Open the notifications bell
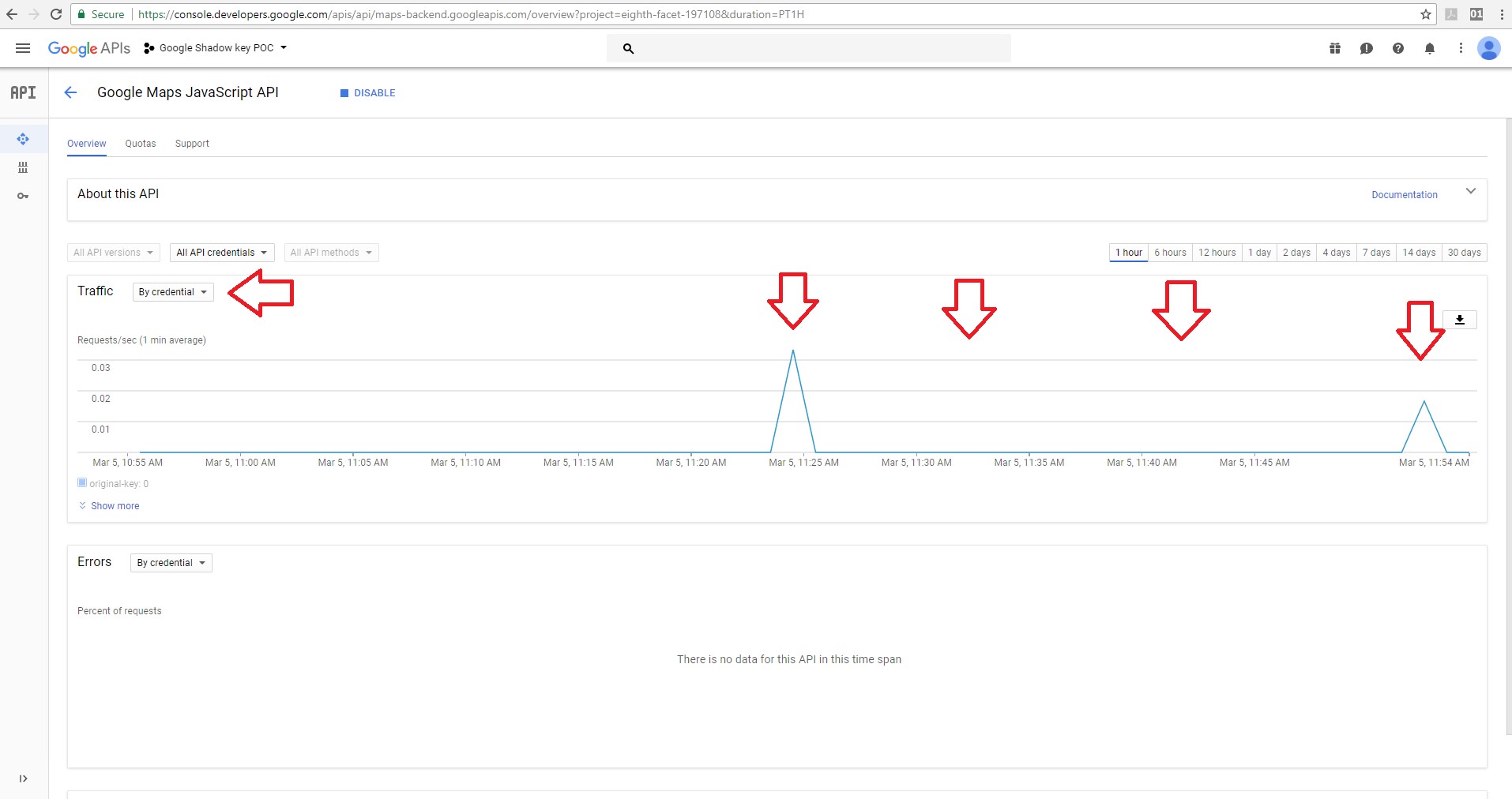 tap(1430, 48)
